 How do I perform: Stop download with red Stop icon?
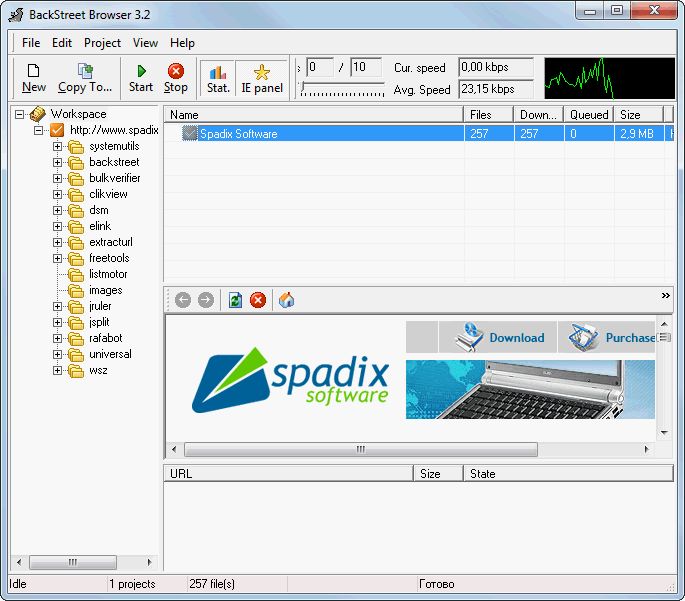176,71
